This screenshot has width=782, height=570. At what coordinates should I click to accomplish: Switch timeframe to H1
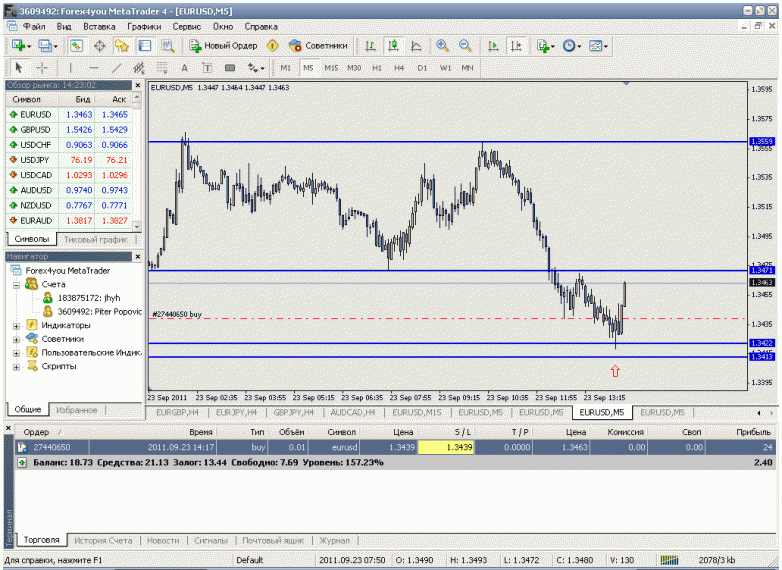pyautogui.click(x=377, y=68)
